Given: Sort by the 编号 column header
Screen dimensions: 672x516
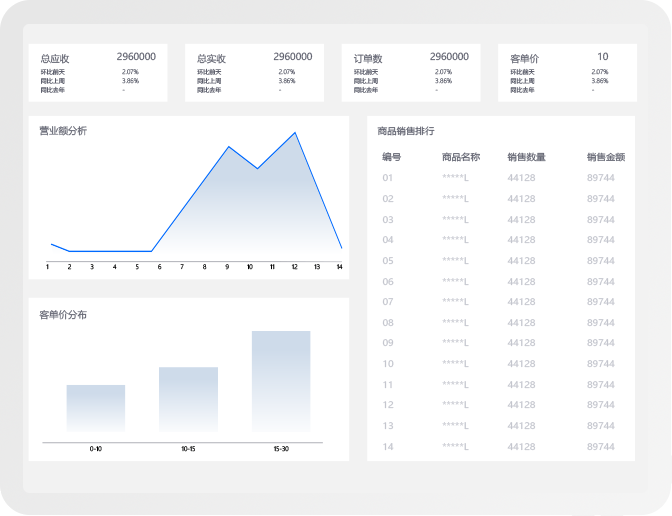Looking at the screenshot, I should [x=391, y=157].
